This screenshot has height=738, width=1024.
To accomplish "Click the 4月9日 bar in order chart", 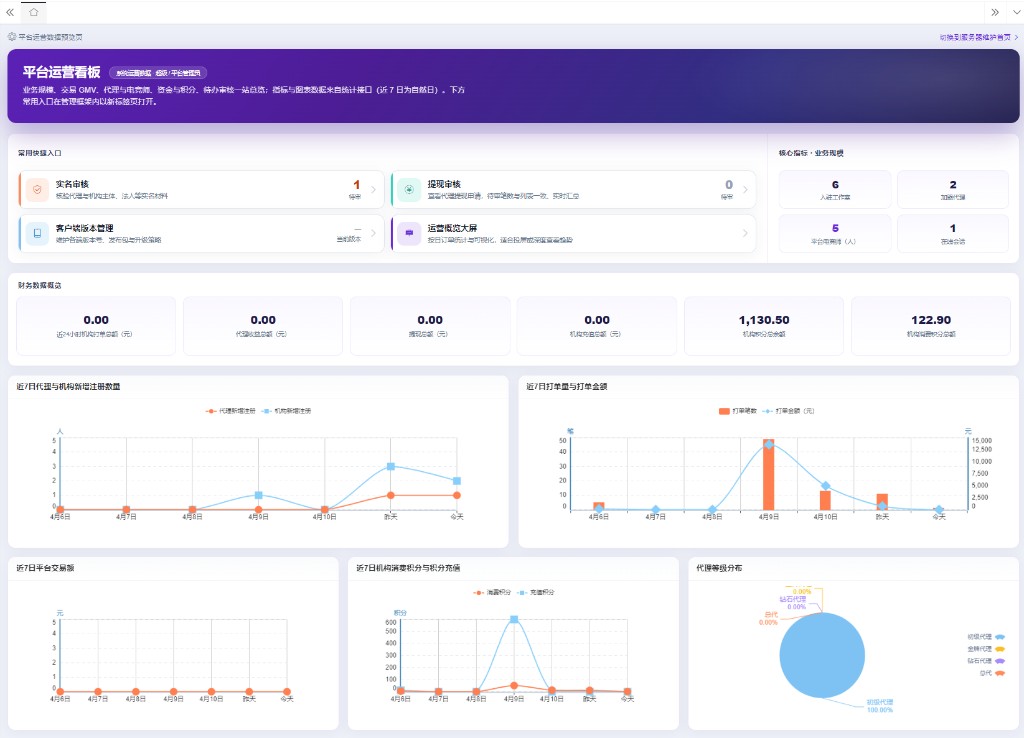I will point(768,474).
